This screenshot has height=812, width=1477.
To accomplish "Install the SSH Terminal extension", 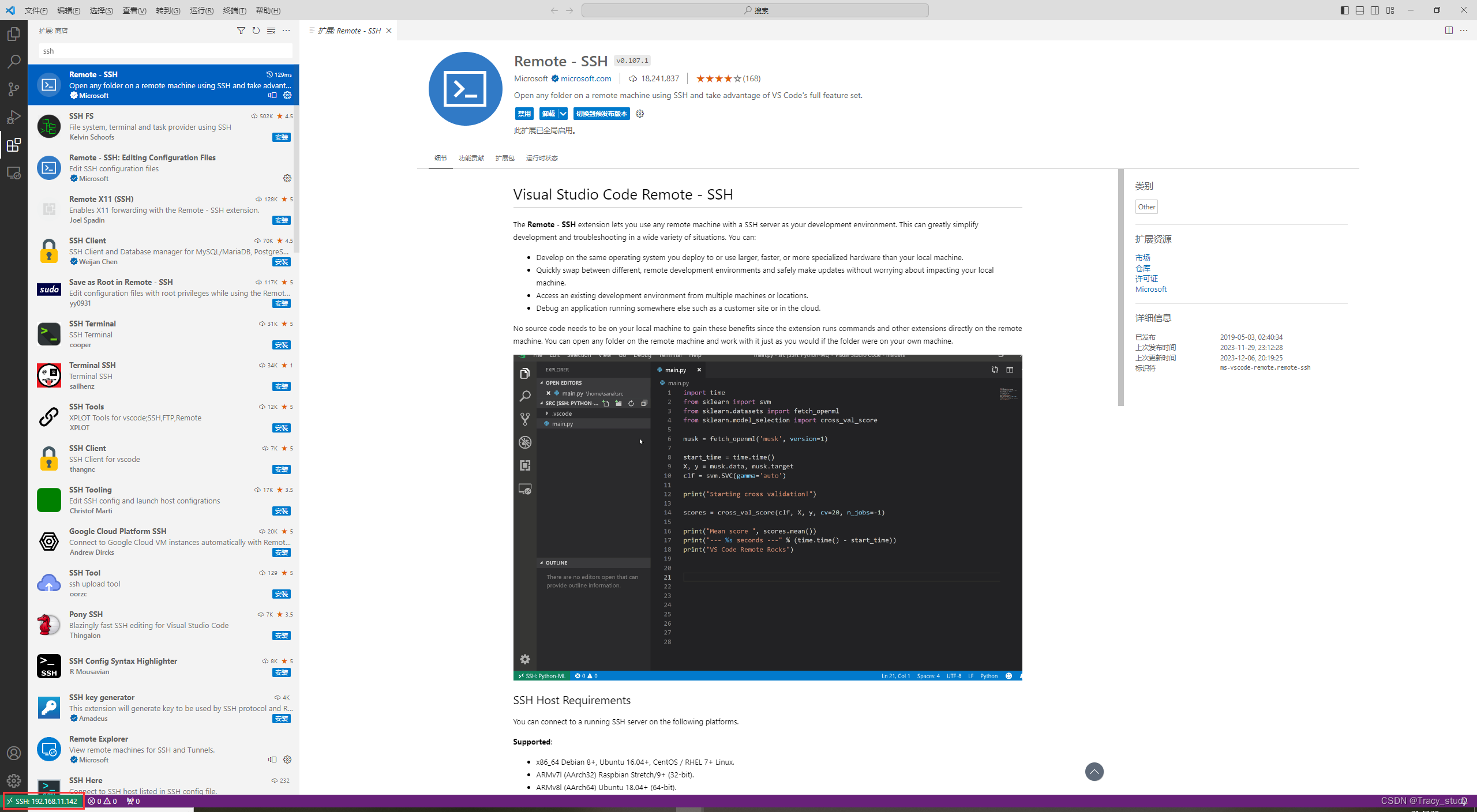I will pos(282,345).
